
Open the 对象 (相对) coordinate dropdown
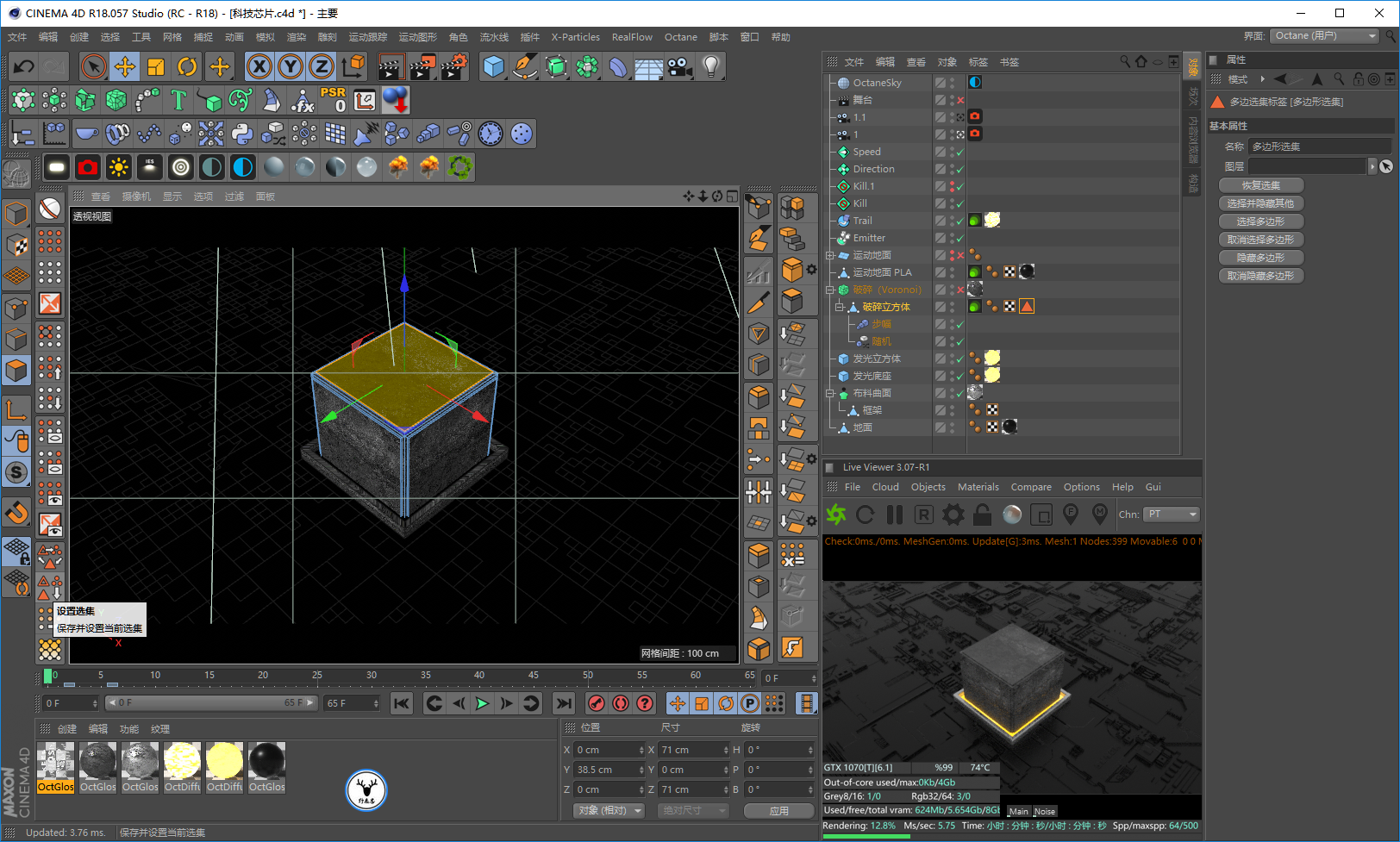tap(609, 811)
